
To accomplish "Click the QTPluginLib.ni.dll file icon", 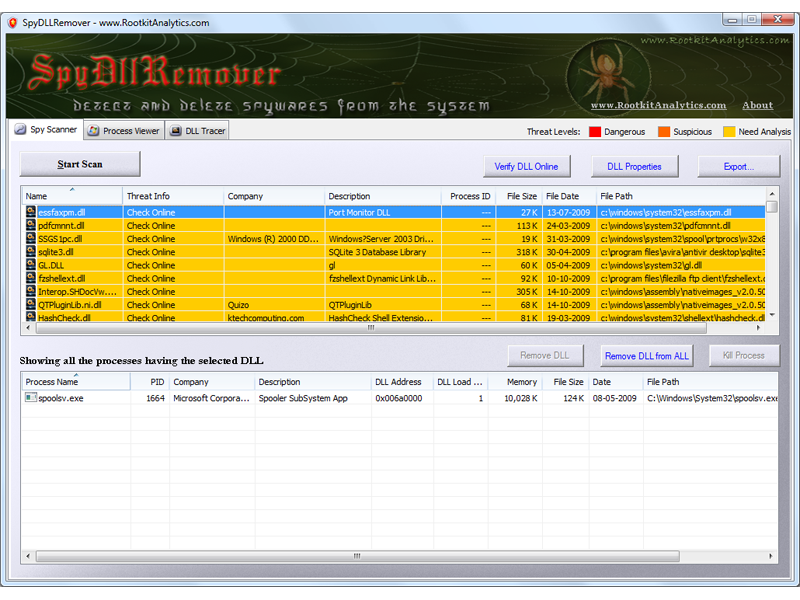I will [31, 305].
